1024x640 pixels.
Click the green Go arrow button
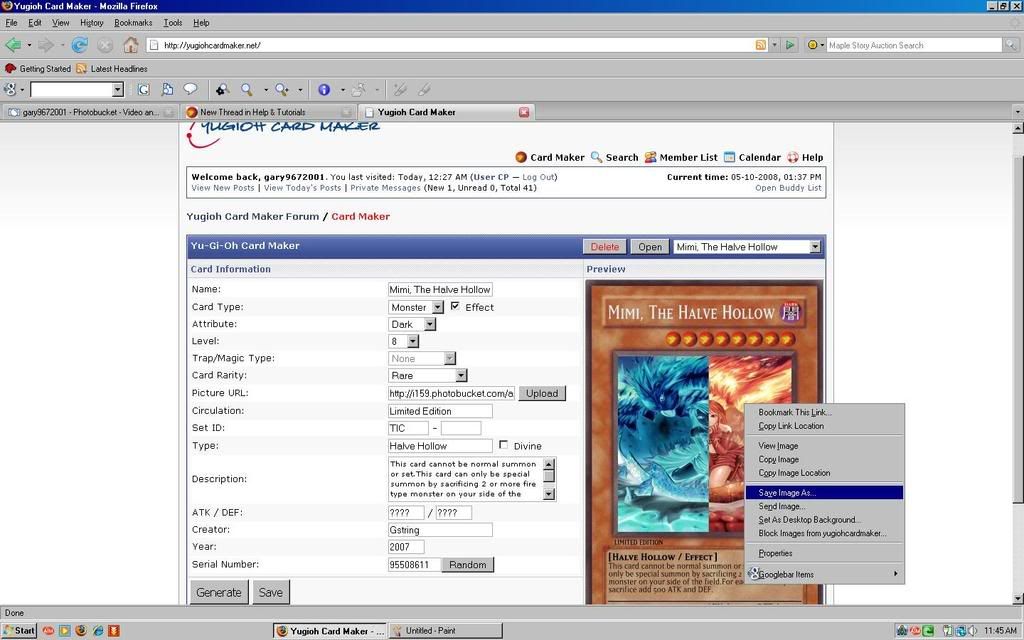[790, 45]
